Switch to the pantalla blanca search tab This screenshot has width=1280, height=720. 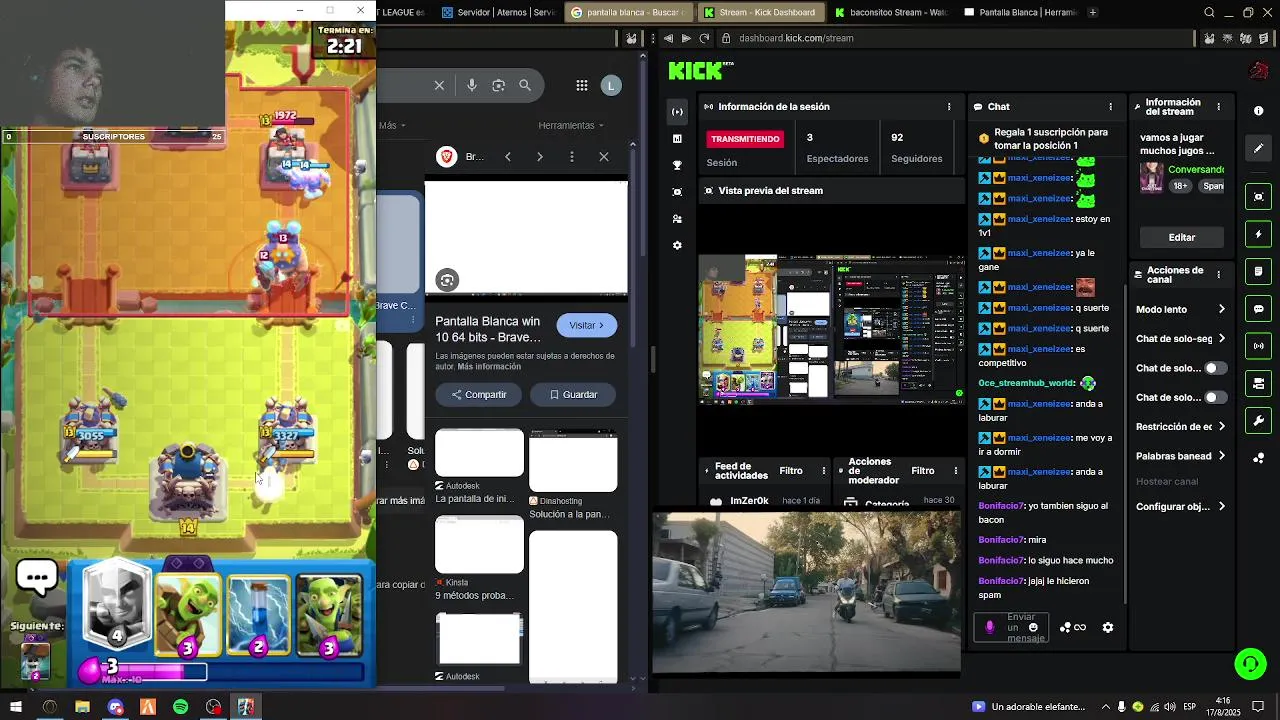(x=628, y=12)
